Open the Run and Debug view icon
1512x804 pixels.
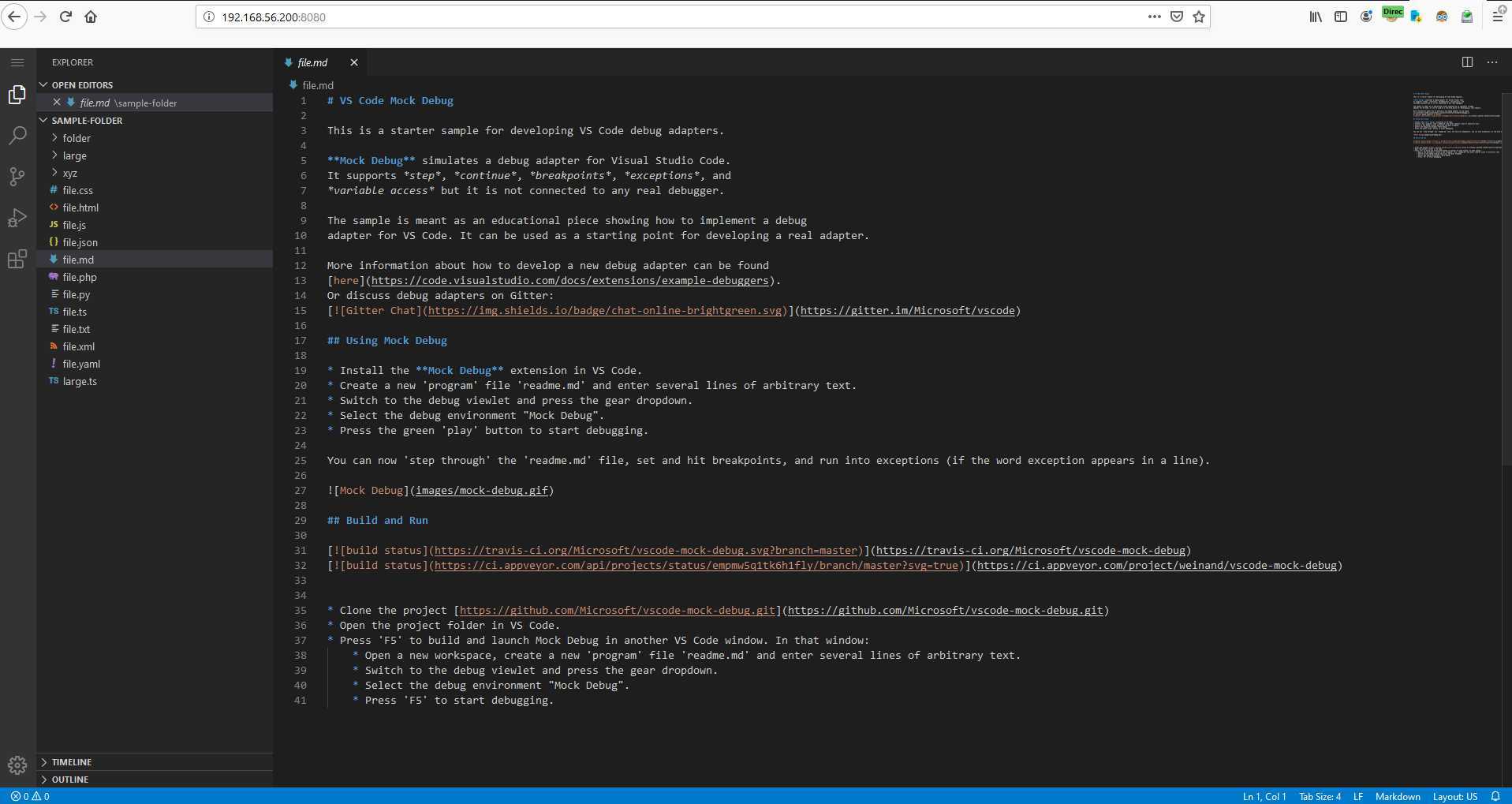pos(17,218)
